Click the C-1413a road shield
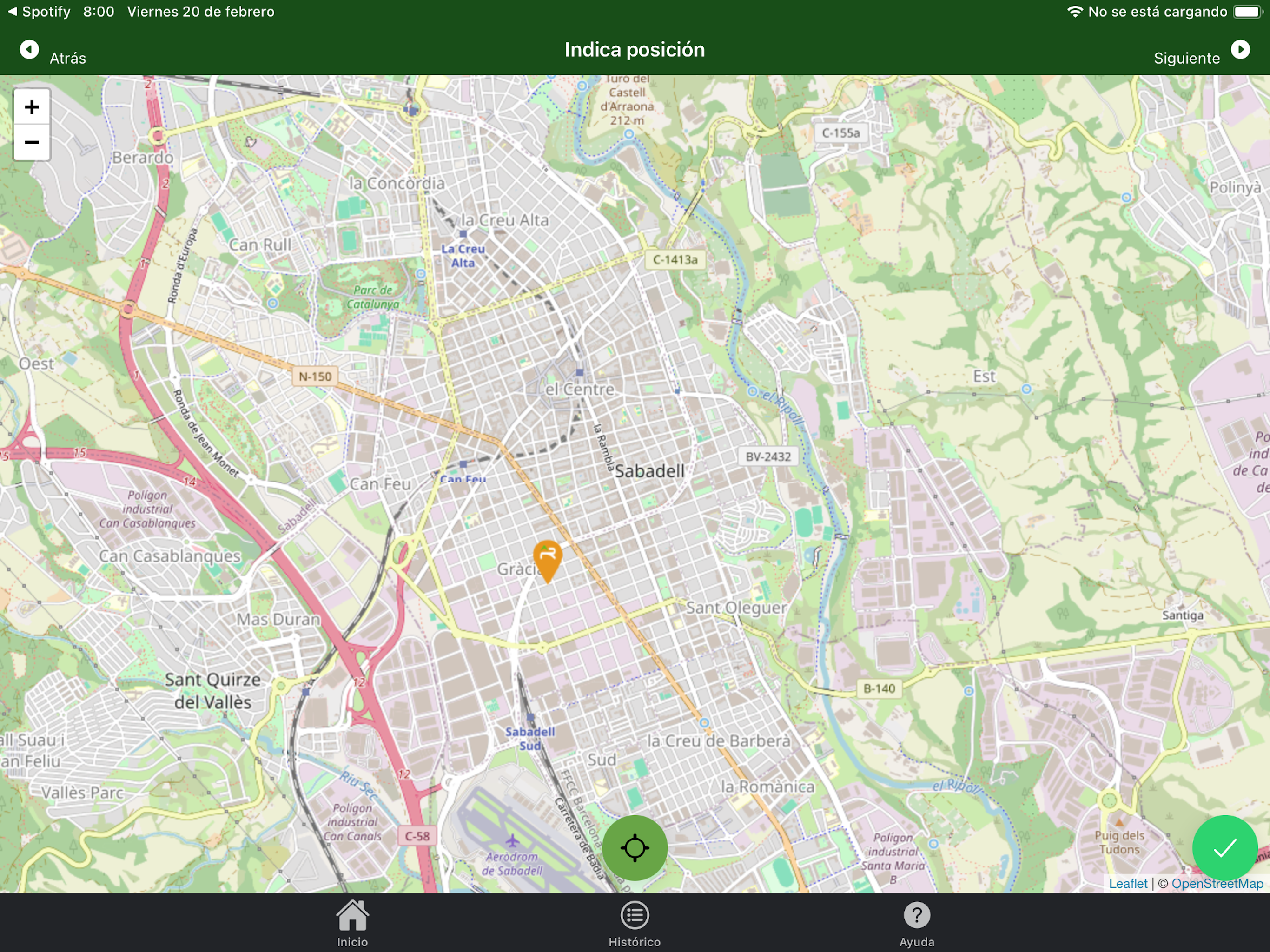The image size is (1270, 952). (675, 259)
